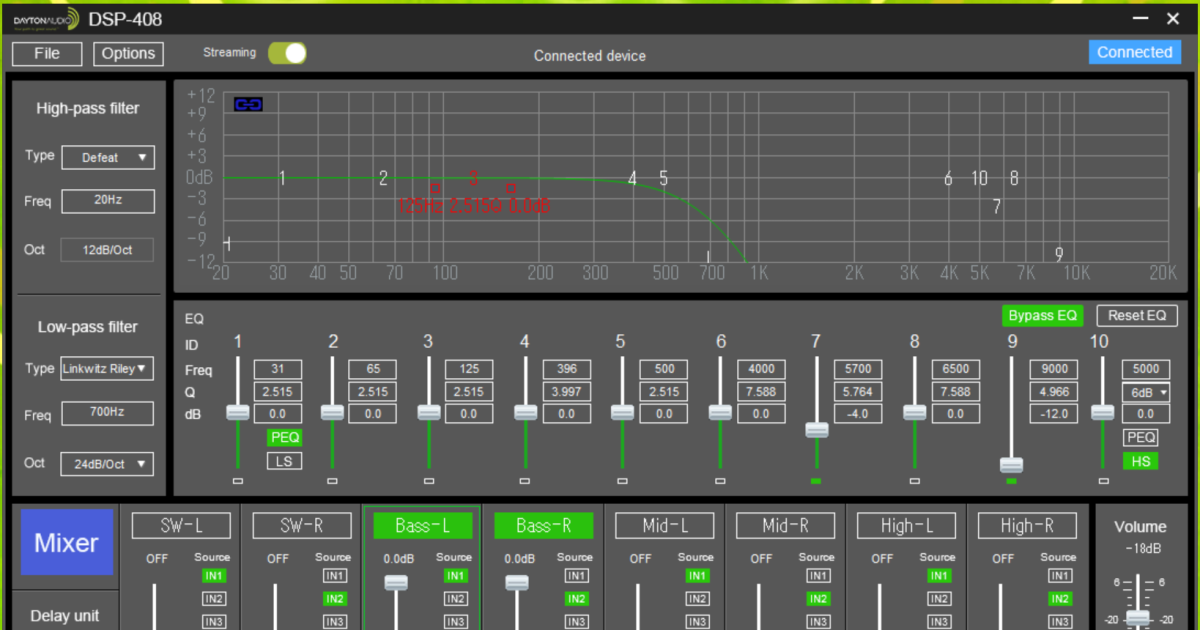
Task: Select the HS filter type for band 10
Action: 1139,460
